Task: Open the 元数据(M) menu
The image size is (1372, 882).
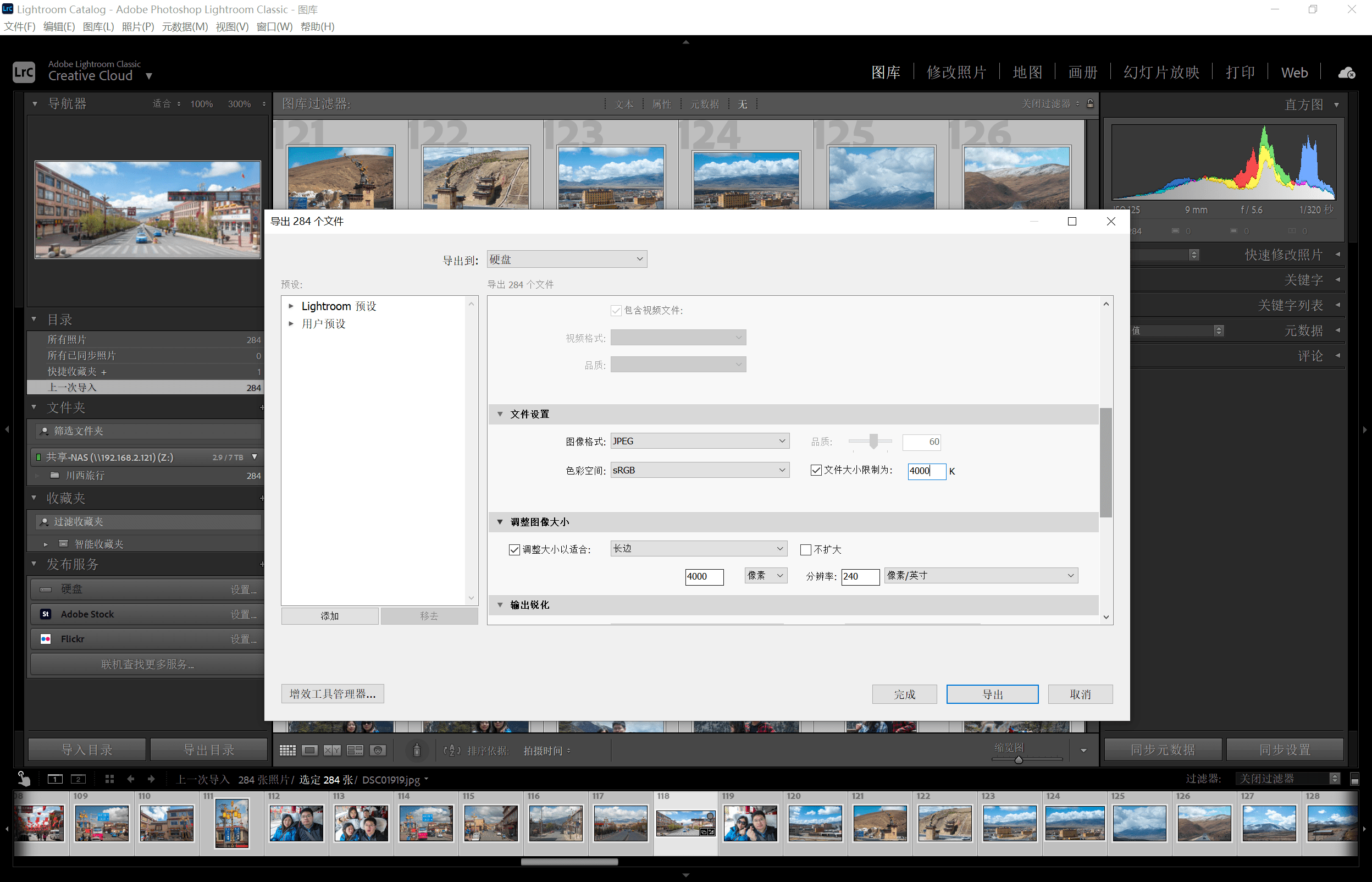Action: pyautogui.click(x=184, y=26)
